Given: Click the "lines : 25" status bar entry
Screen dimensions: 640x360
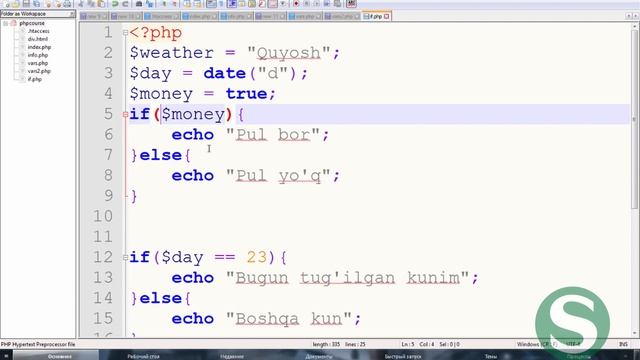Looking at the screenshot, I should point(355,344).
